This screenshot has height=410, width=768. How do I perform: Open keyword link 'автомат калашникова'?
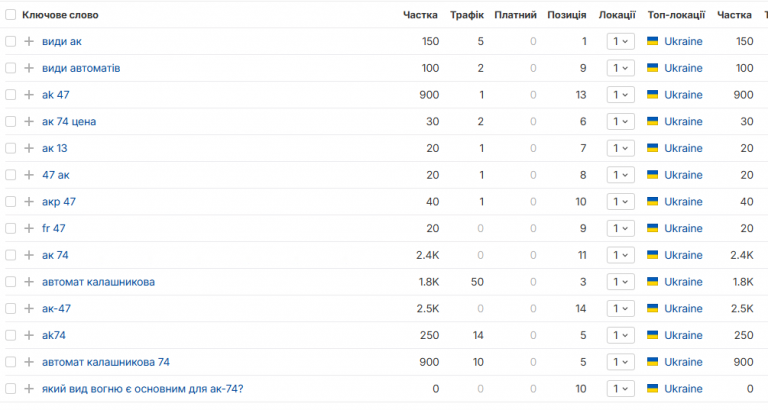pyautogui.click(x=98, y=282)
